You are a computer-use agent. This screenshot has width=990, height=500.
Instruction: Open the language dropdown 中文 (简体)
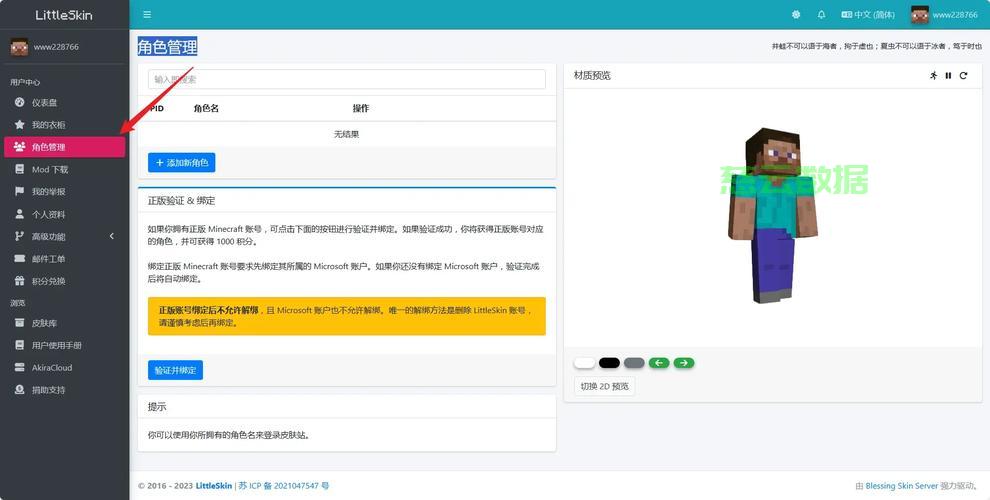868,15
